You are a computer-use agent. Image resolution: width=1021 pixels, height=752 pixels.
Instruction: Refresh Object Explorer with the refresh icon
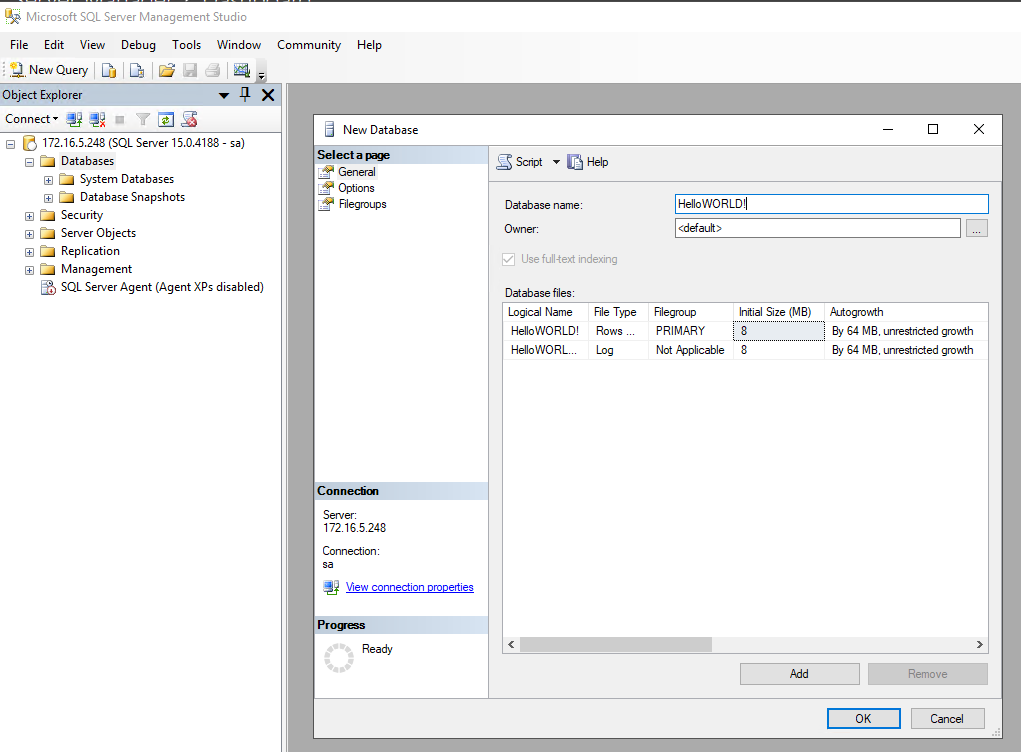[166, 119]
